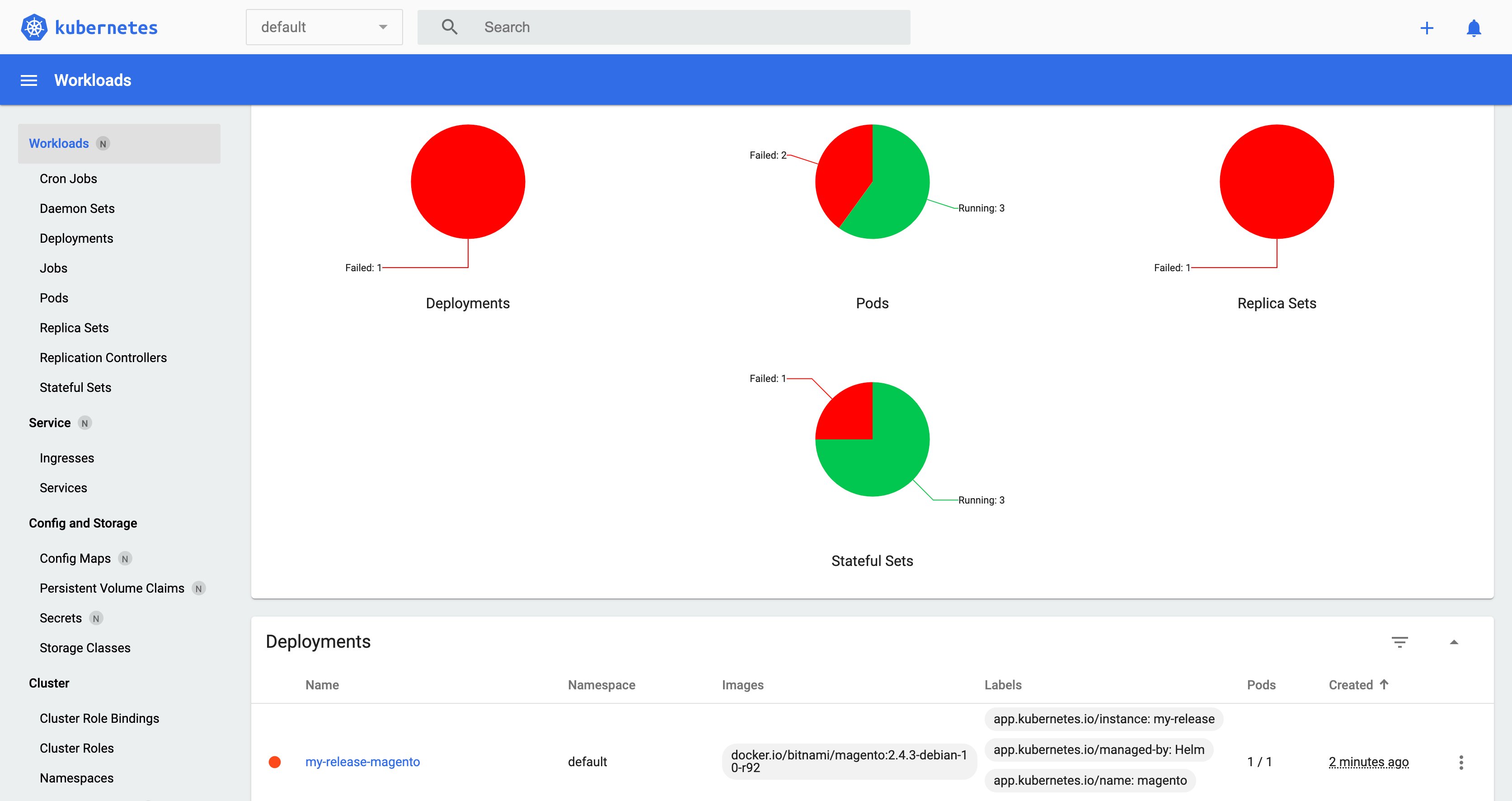Click the green Running slice of Pods chart

pyautogui.click(x=898, y=188)
